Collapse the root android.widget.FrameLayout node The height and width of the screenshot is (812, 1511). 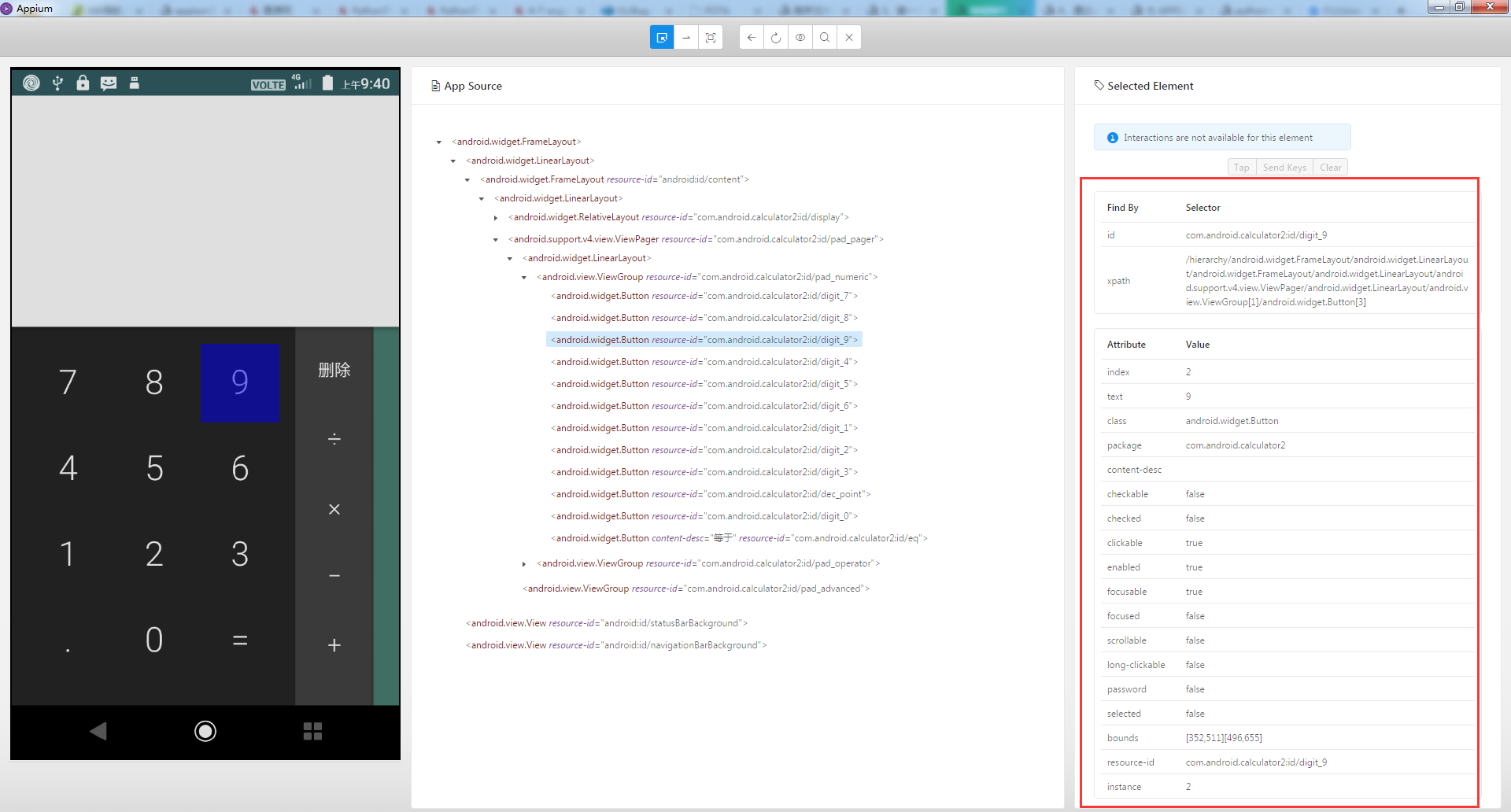click(439, 142)
